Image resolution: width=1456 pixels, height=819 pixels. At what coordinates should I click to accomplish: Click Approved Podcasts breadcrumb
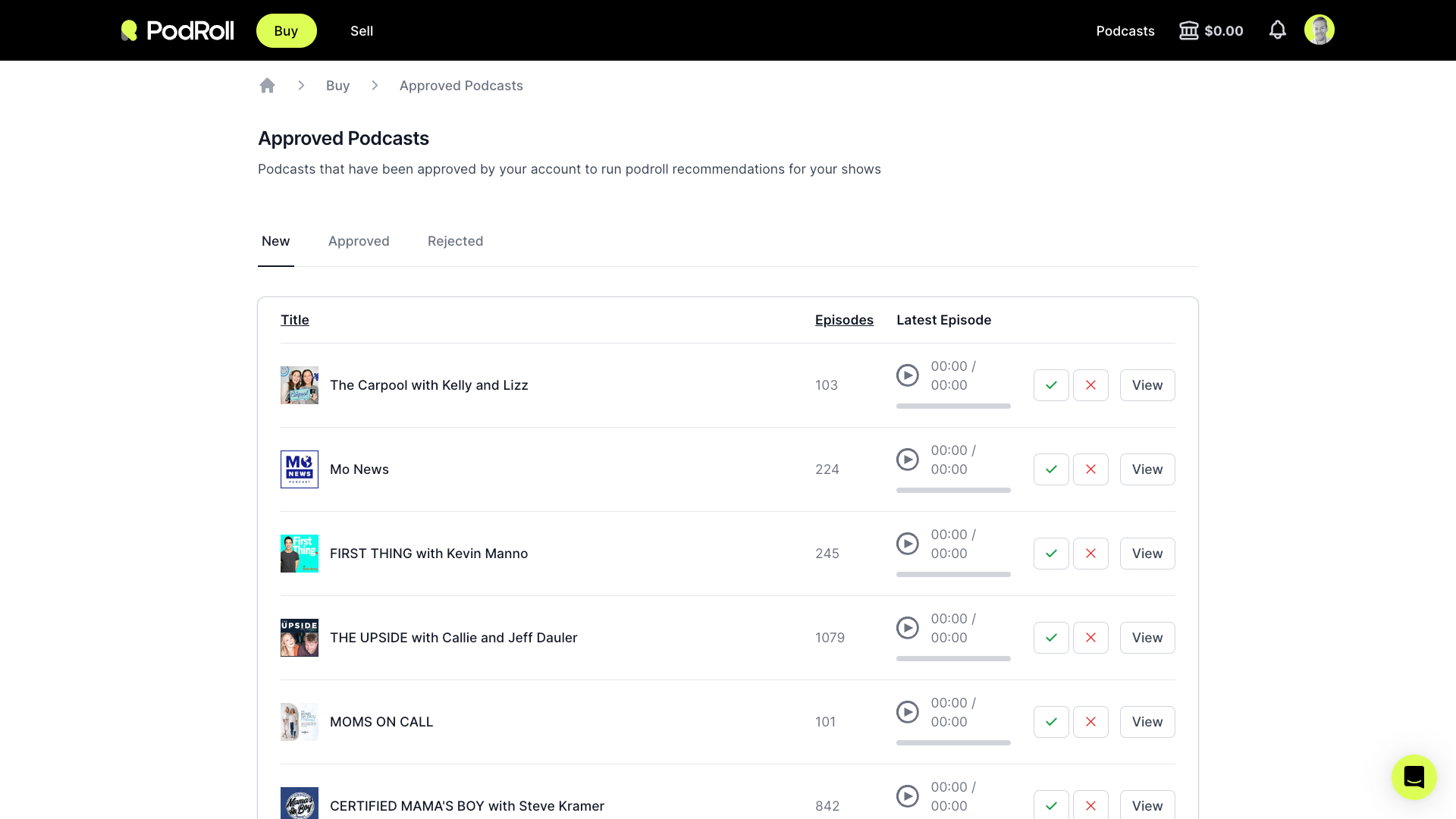pos(461,86)
